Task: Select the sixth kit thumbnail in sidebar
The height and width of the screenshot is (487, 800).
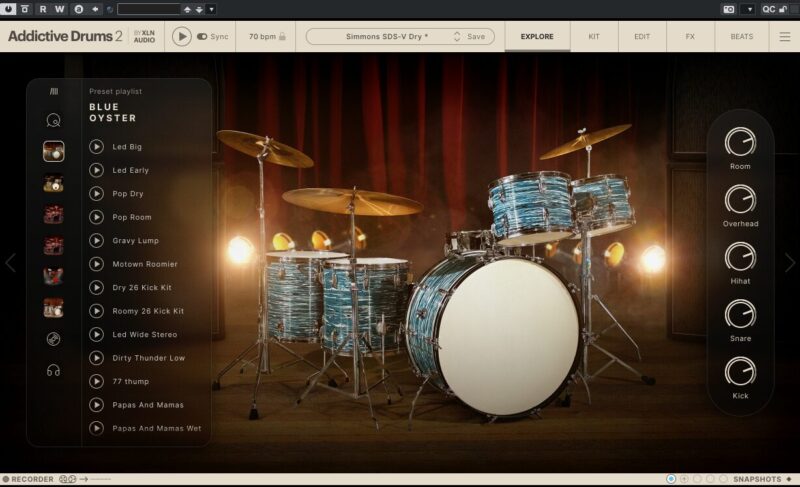Action: 54,308
